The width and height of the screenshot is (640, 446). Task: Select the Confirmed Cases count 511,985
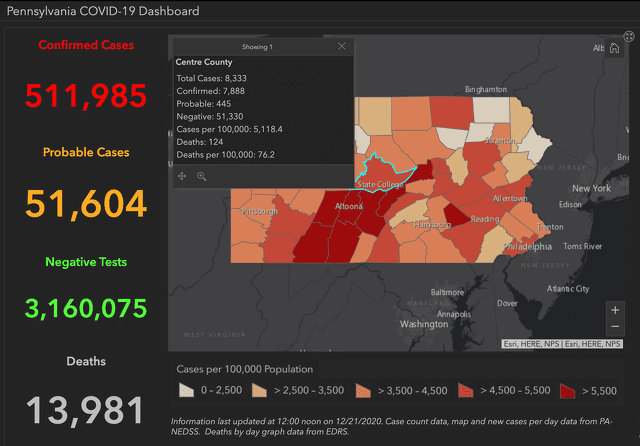click(x=86, y=96)
